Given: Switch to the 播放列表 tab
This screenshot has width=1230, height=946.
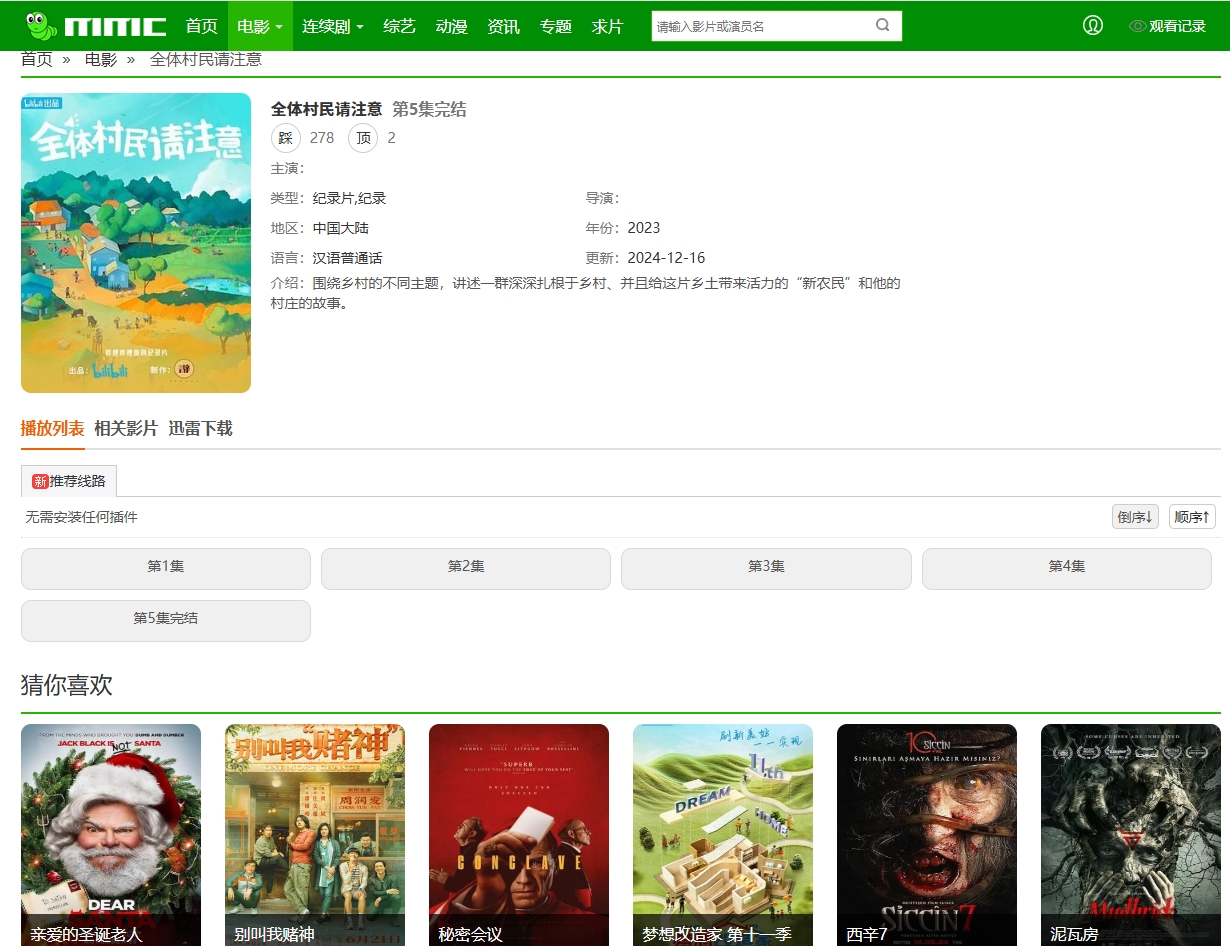Looking at the screenshot, I should click(x=53, y=428).
